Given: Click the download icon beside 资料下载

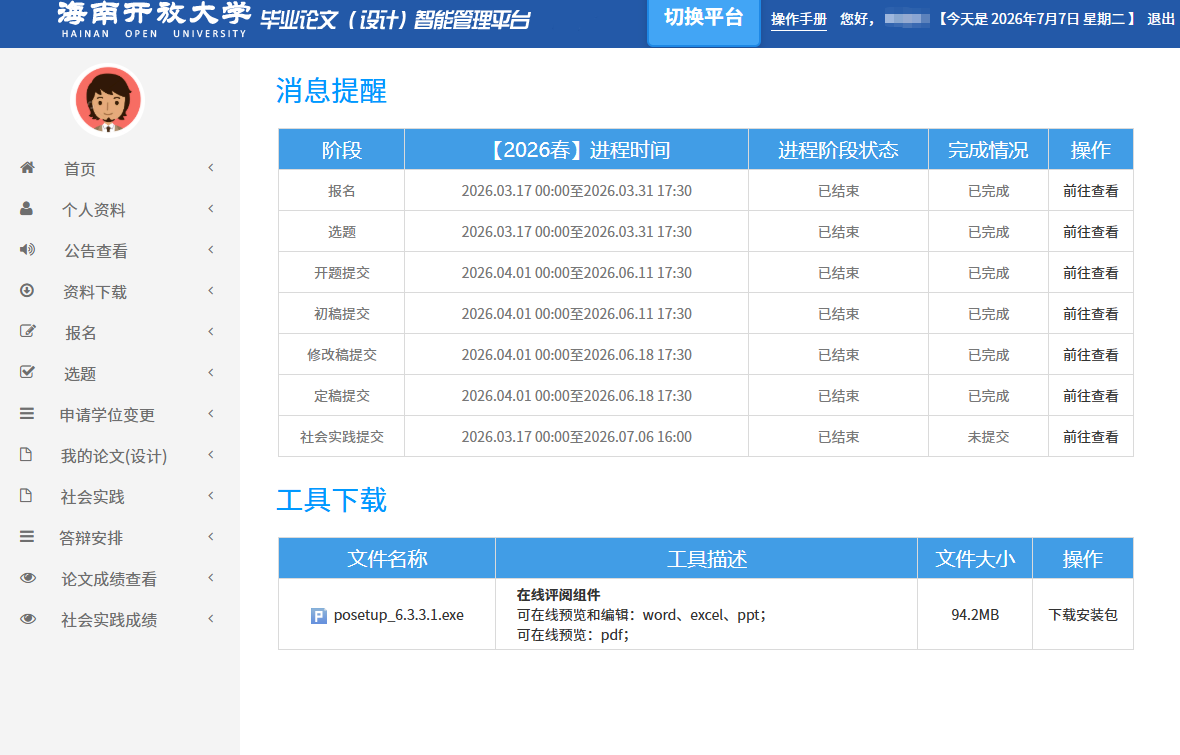Looking at the screenshot, I should [27, 291].
